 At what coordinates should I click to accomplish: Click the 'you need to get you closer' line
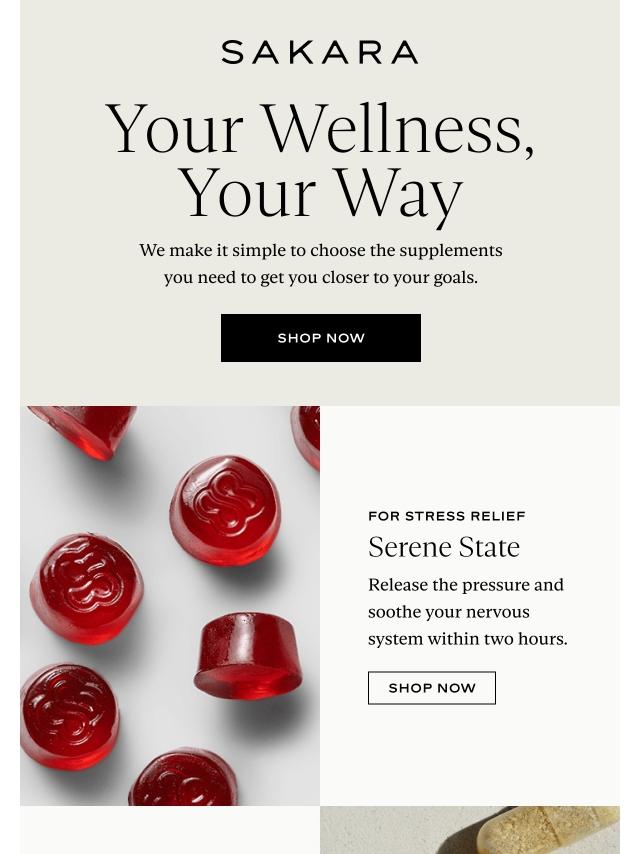click(x=321, y=278)
